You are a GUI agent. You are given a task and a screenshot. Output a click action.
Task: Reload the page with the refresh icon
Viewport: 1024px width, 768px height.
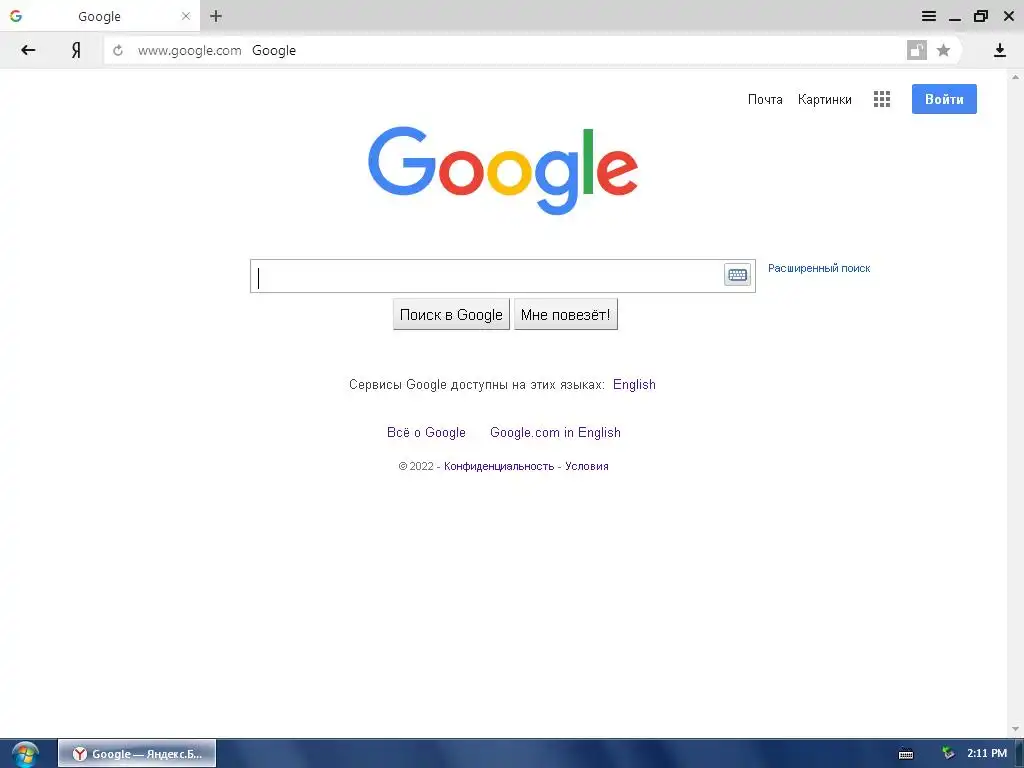pos(118,50)
